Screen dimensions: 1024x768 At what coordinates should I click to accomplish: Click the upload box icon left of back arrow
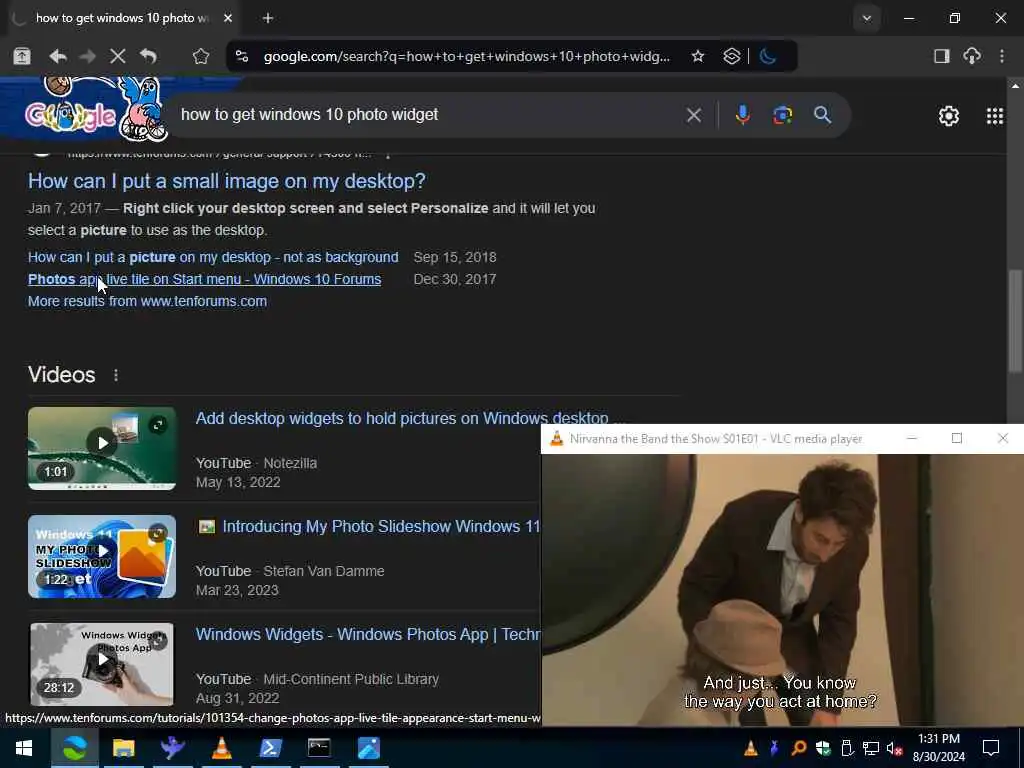pyautogui.click(x=22, y=56)
